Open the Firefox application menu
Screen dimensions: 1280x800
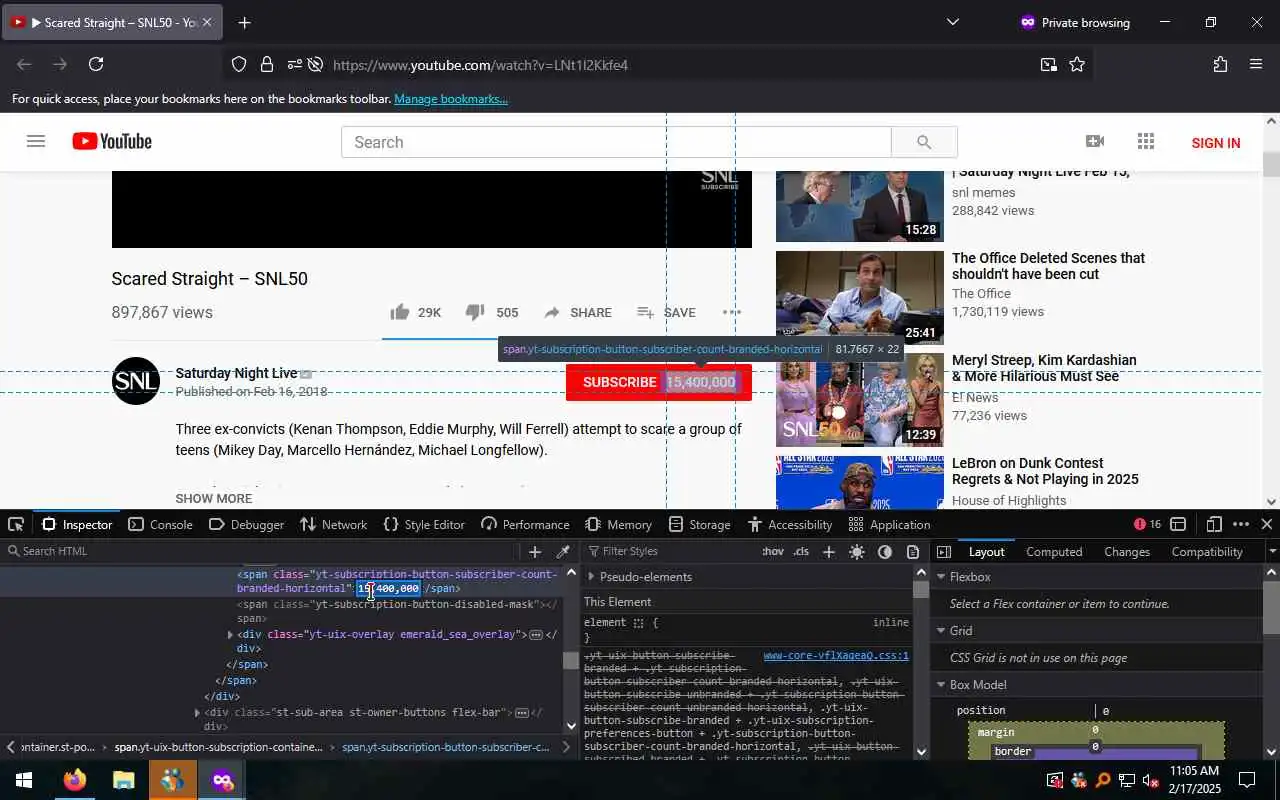(1256, 65)
